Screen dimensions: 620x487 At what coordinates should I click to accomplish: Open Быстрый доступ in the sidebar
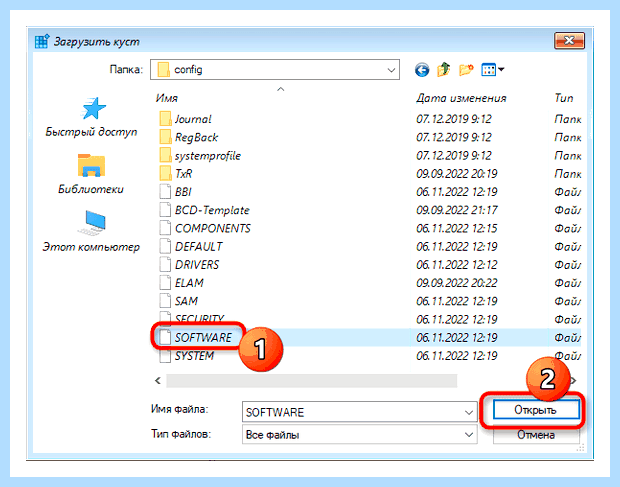coord(91,117)
